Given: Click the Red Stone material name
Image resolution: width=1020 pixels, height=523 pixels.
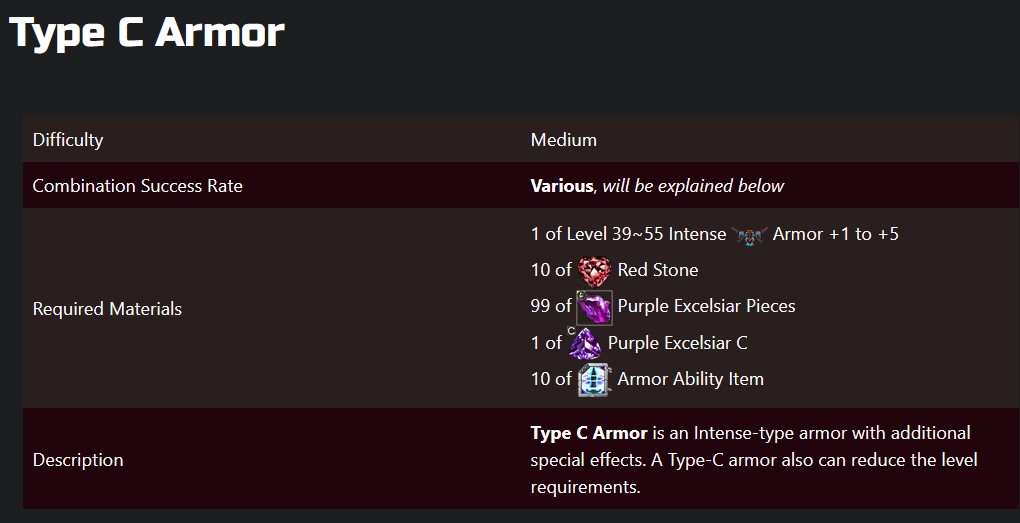Looking at the screenshot, I should pos(658,270).
